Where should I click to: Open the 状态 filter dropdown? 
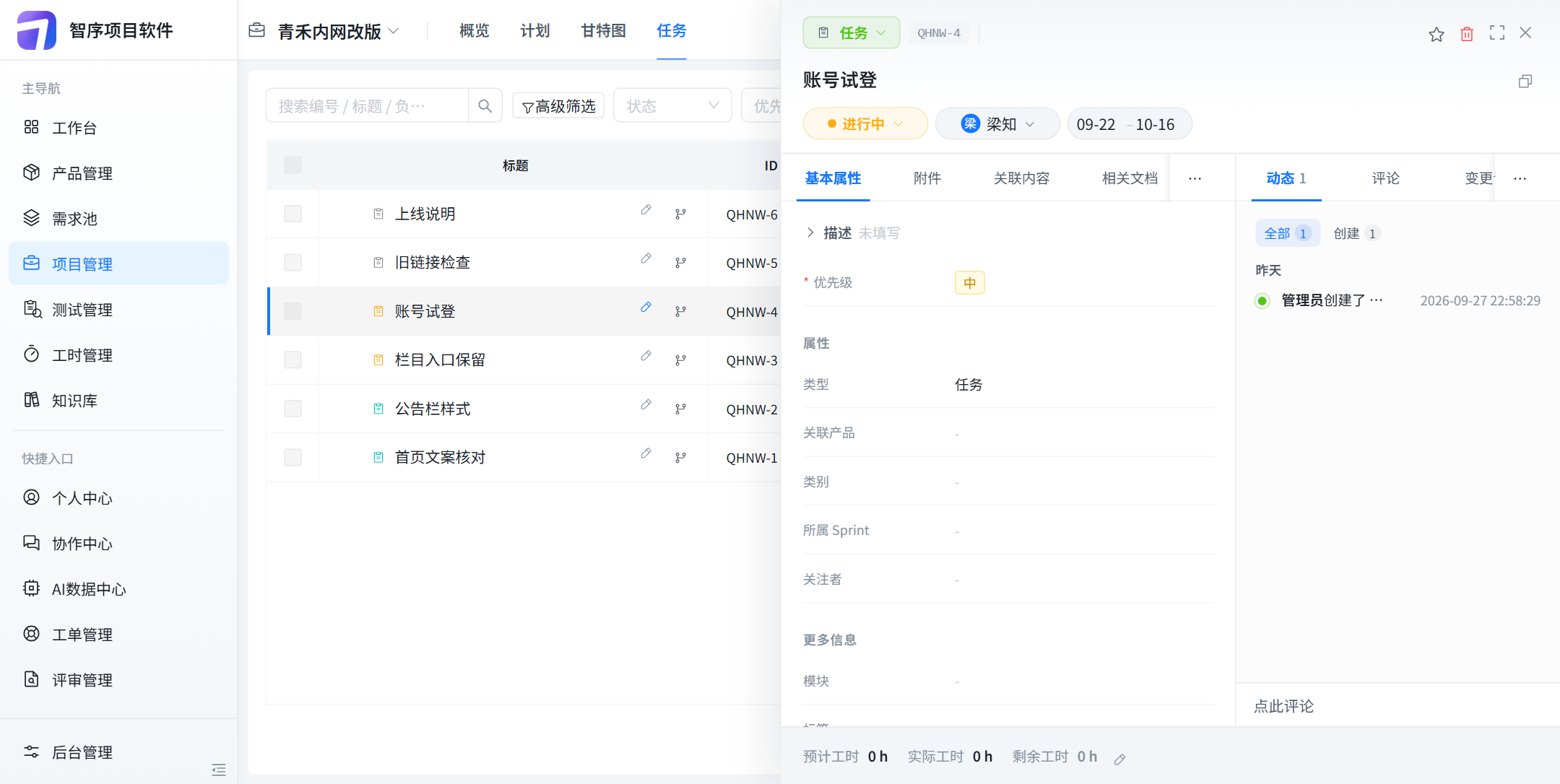(x=672, y=106)
